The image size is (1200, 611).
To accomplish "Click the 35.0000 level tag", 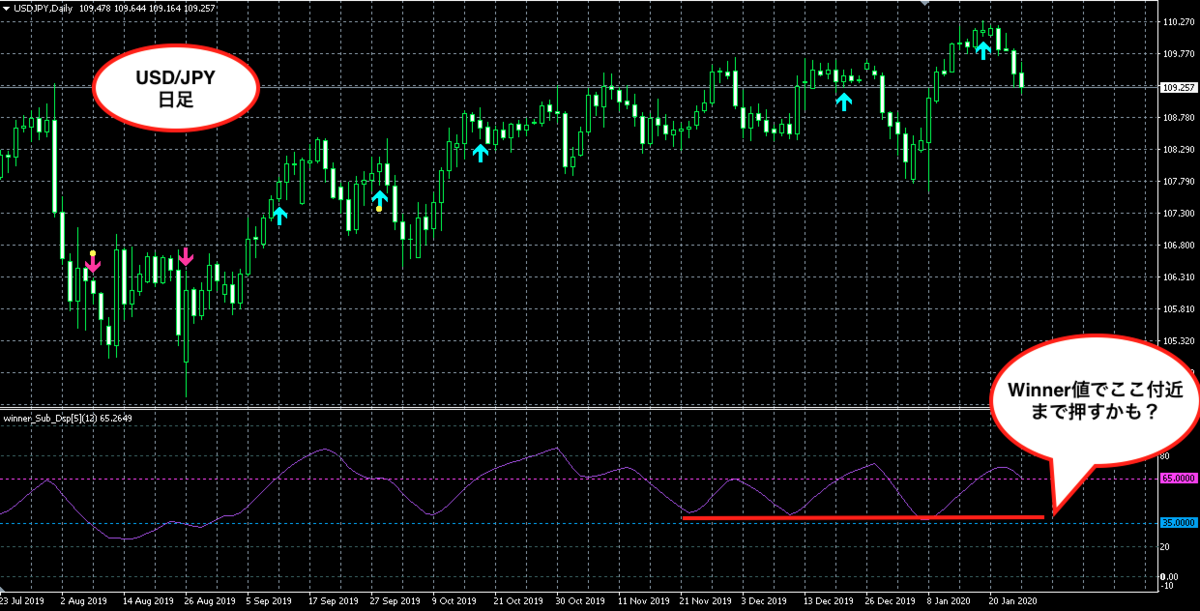I will (1178, 522).
